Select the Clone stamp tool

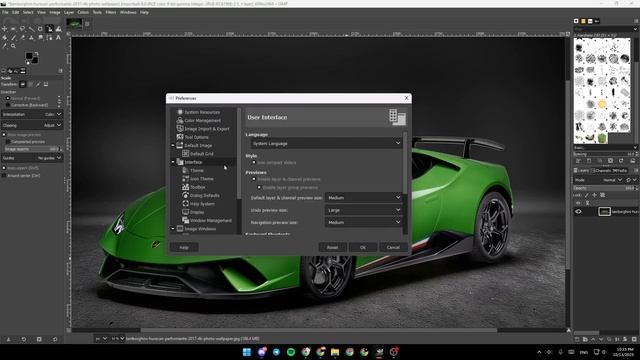click(x=31, y=38)
